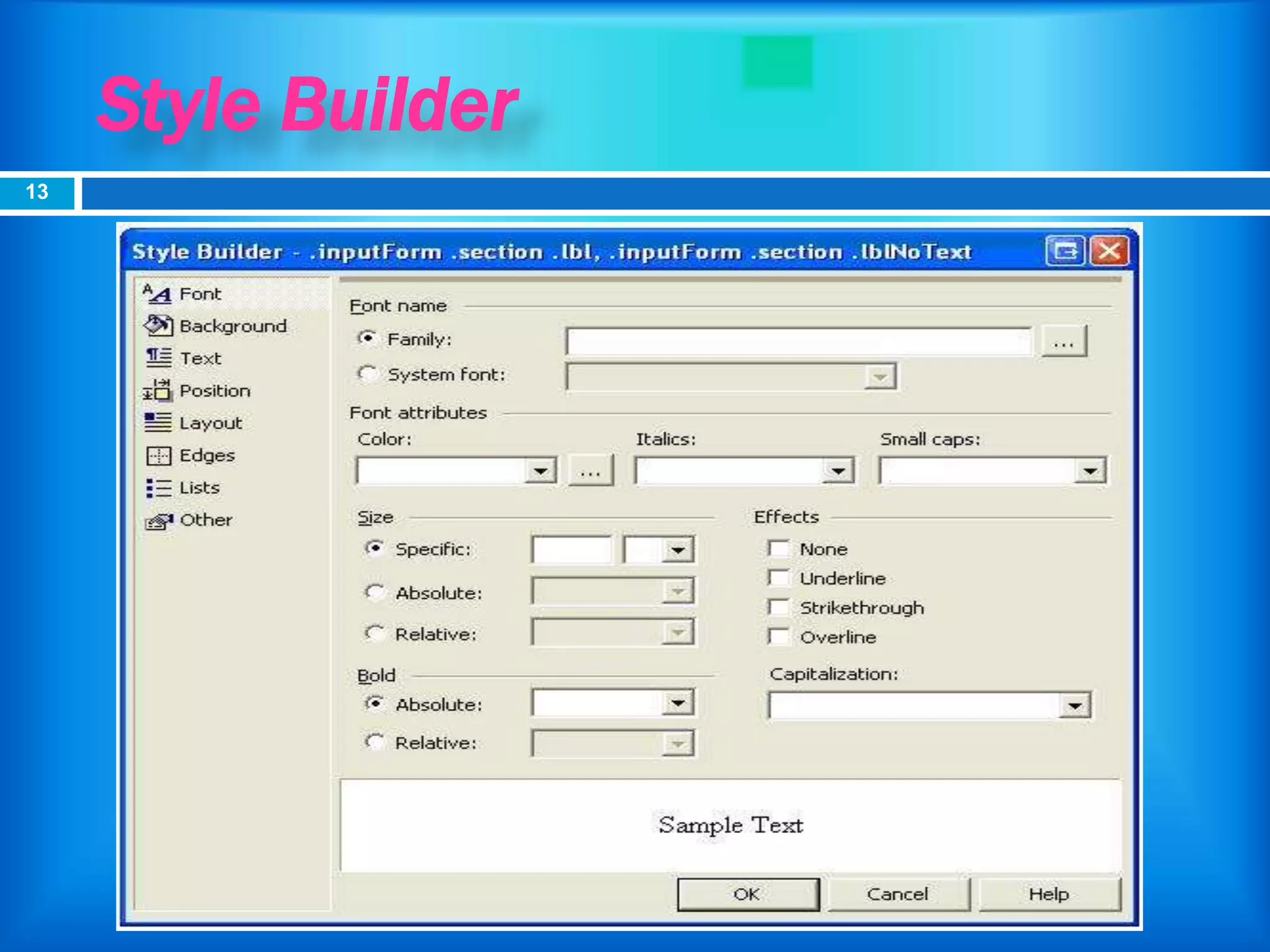Click the Help button
The image size is (1270, 952).
(1049, 894)
